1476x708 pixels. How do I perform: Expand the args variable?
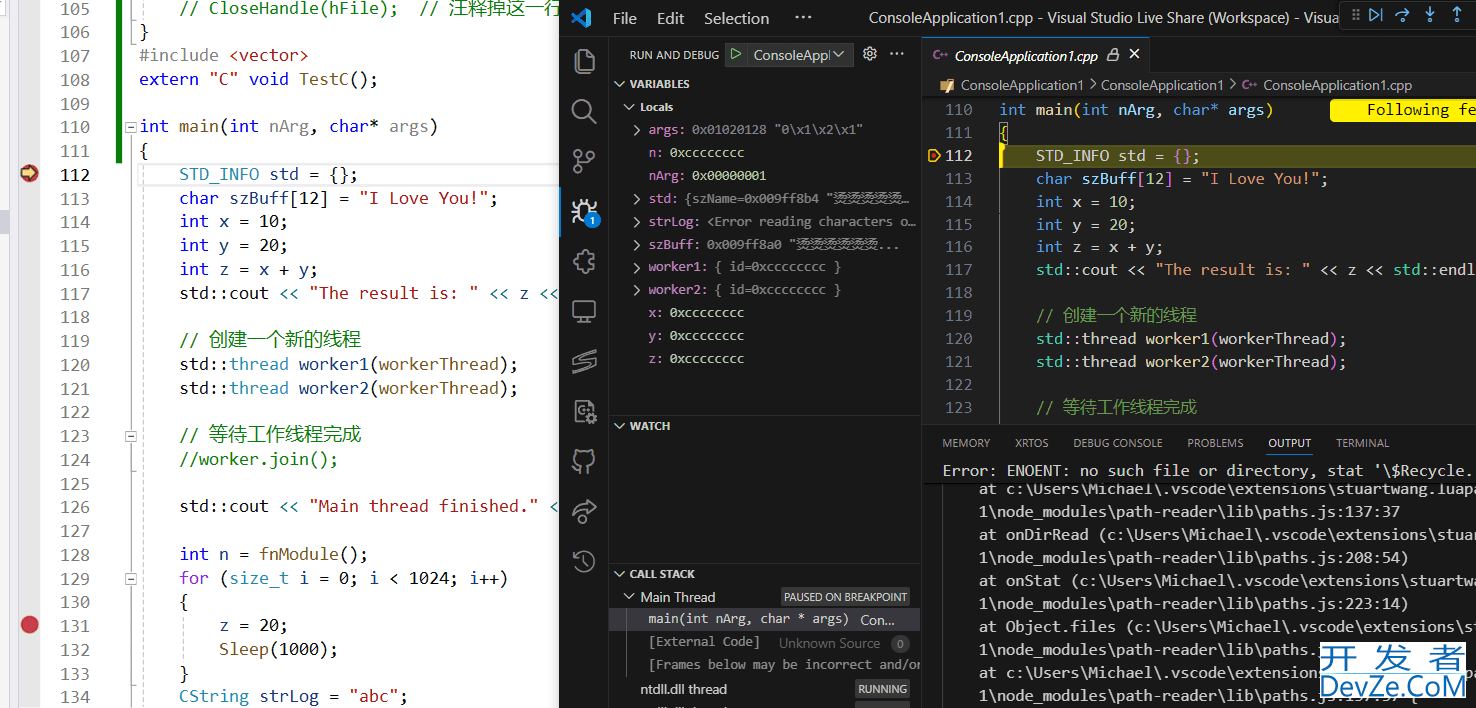(638, 130)
